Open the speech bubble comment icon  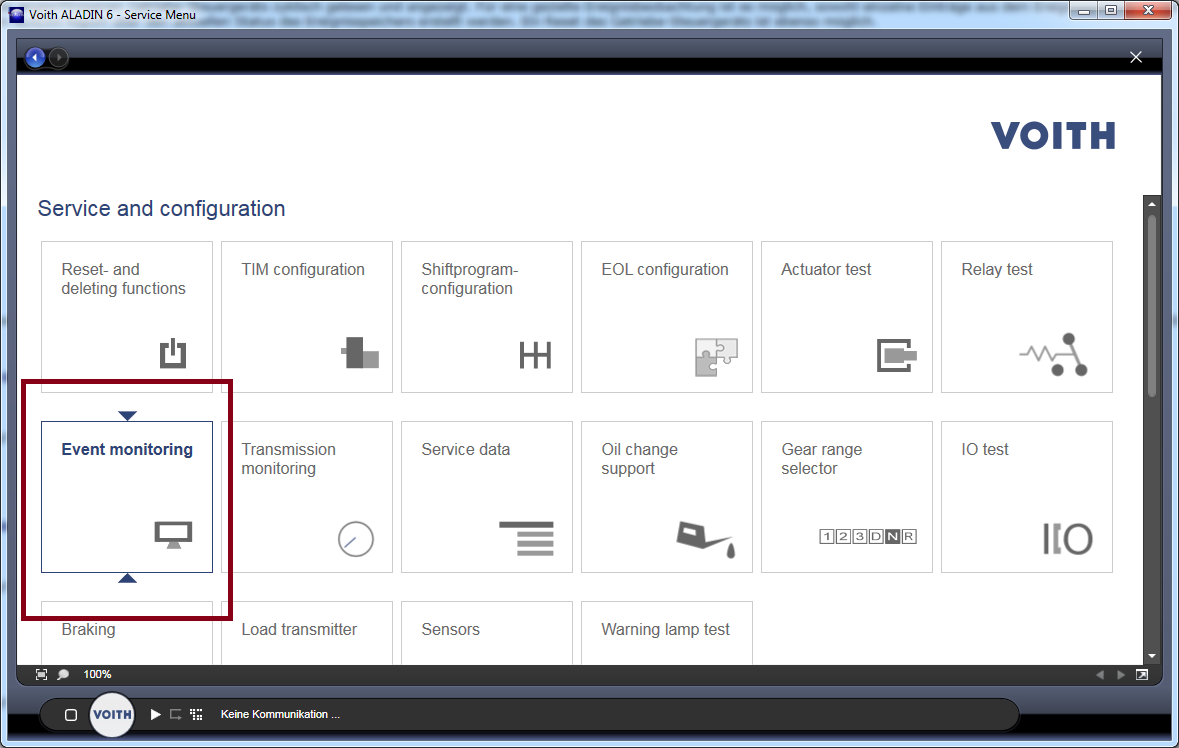pos(64,674)
